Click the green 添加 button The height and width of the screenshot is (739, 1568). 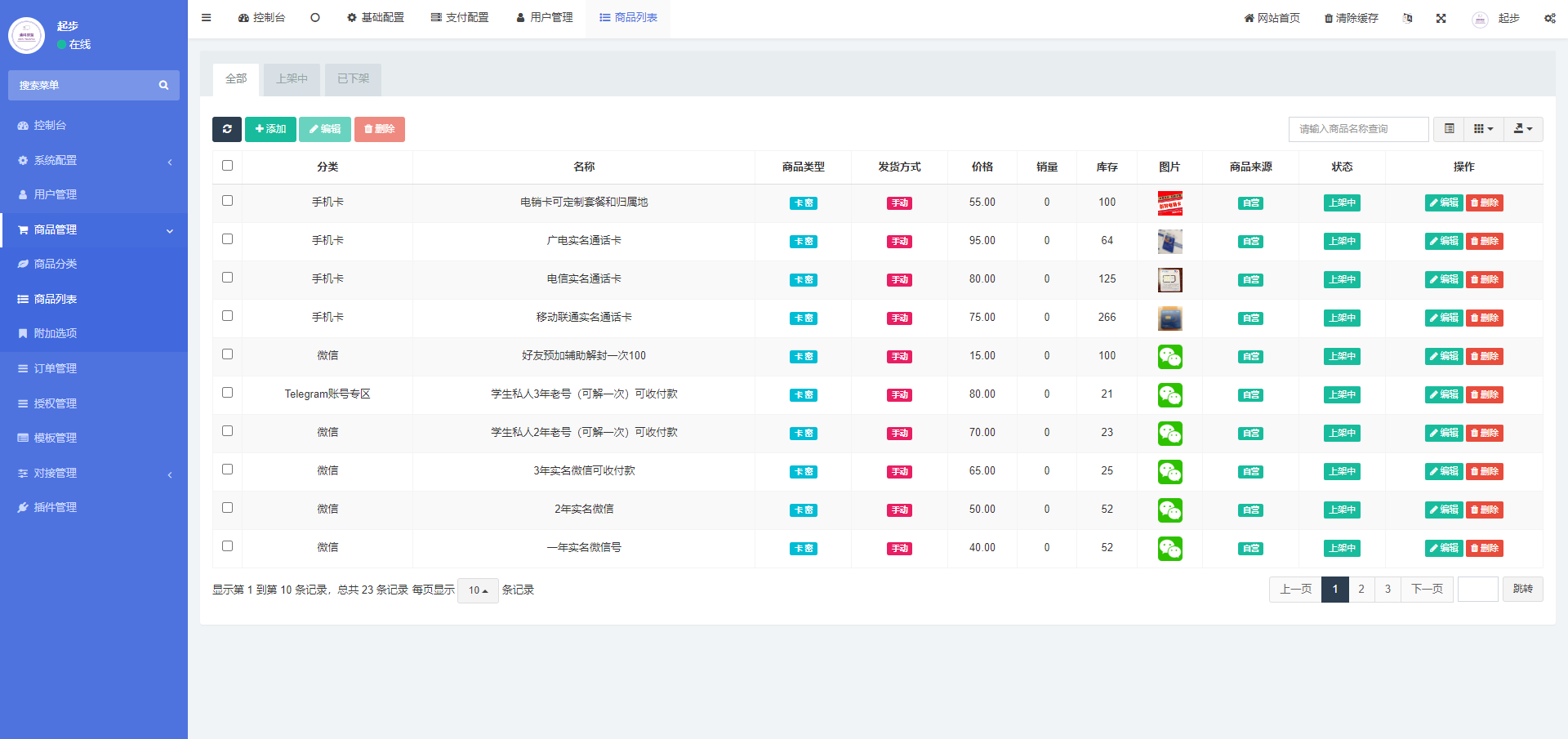tap(270, 129)
